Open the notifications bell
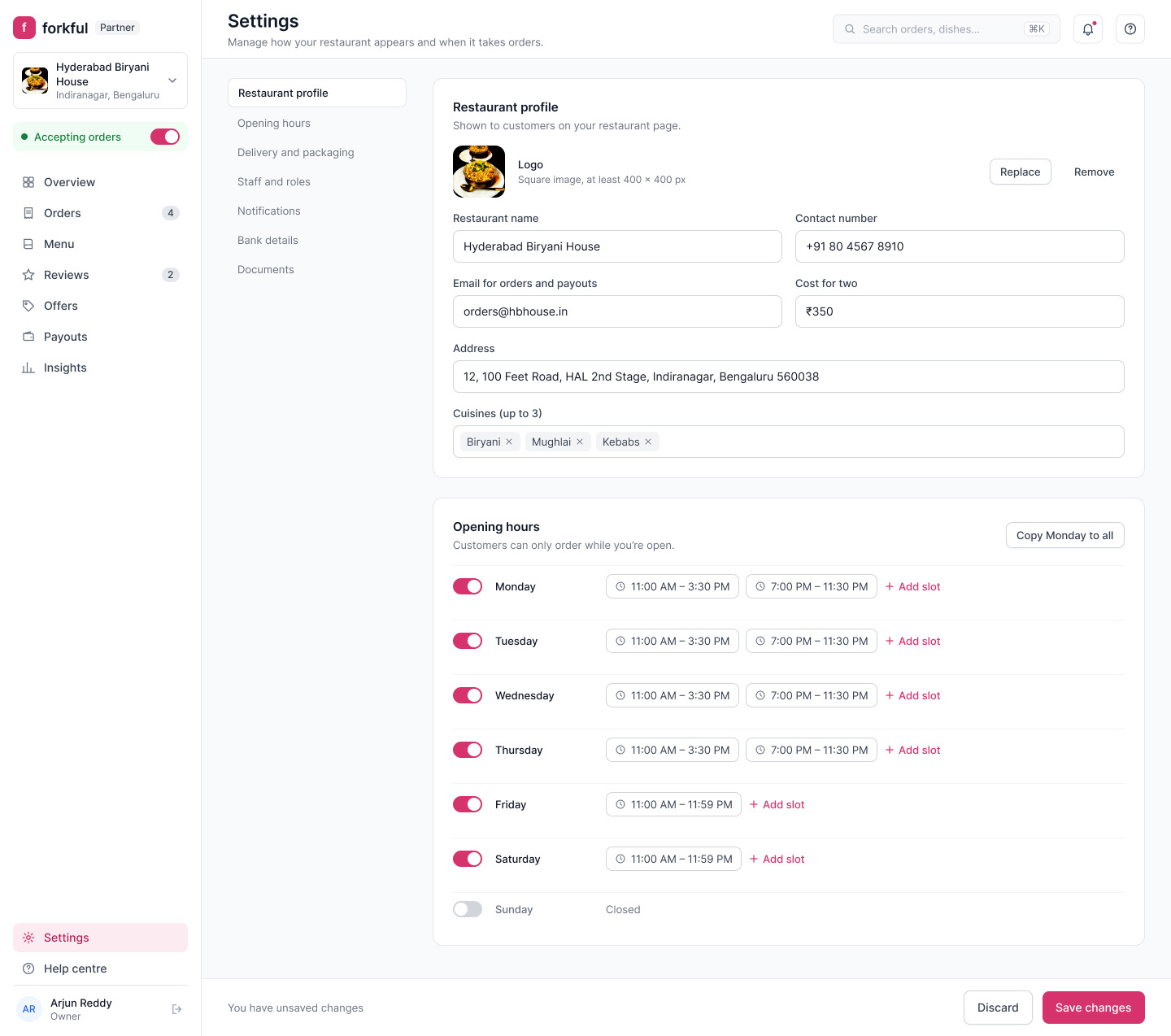This screenshot has height=1036, width=1171. (x=1088, y=29)
